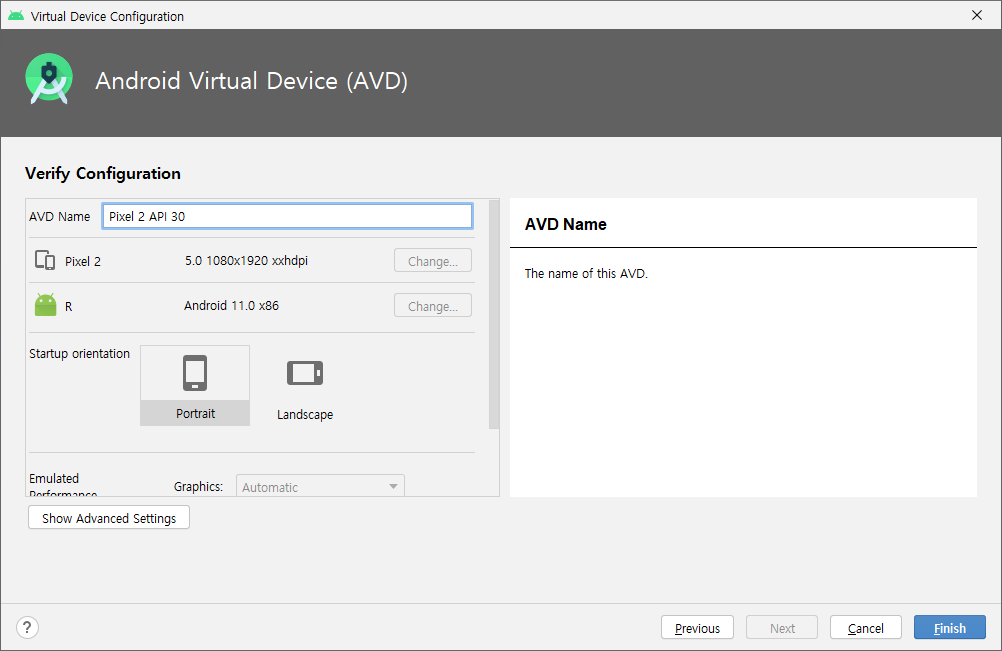Finish creating the virtual device
Screen dimensions: 1002x651
click(x=950, y=627)
